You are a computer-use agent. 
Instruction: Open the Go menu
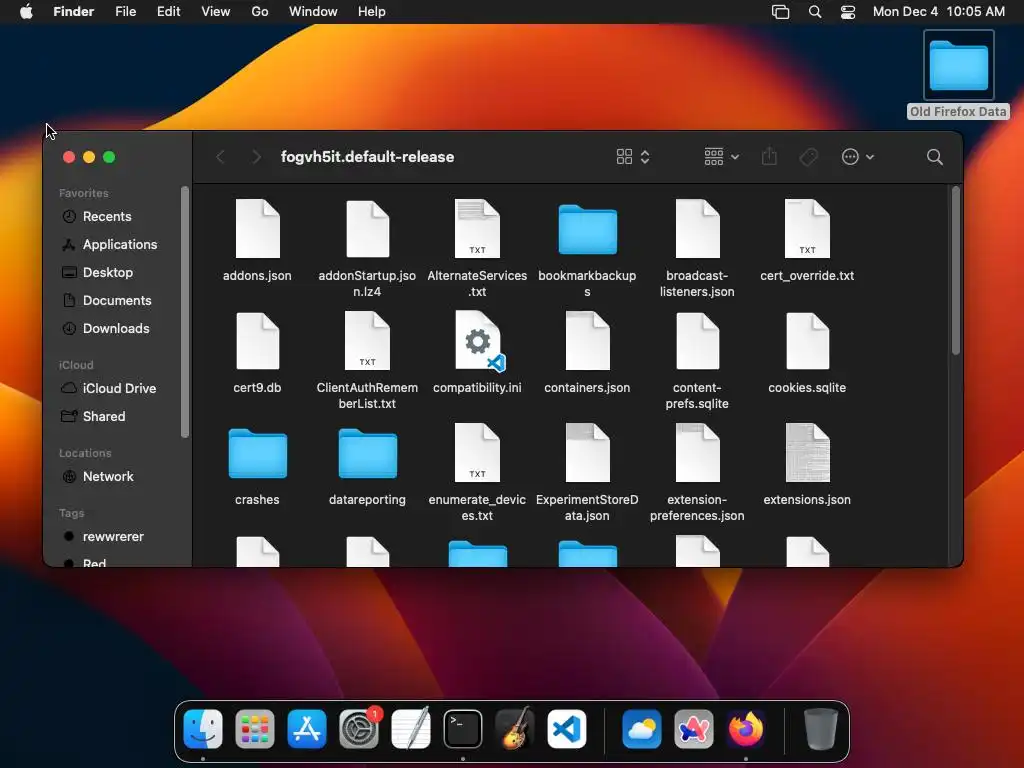260,12
